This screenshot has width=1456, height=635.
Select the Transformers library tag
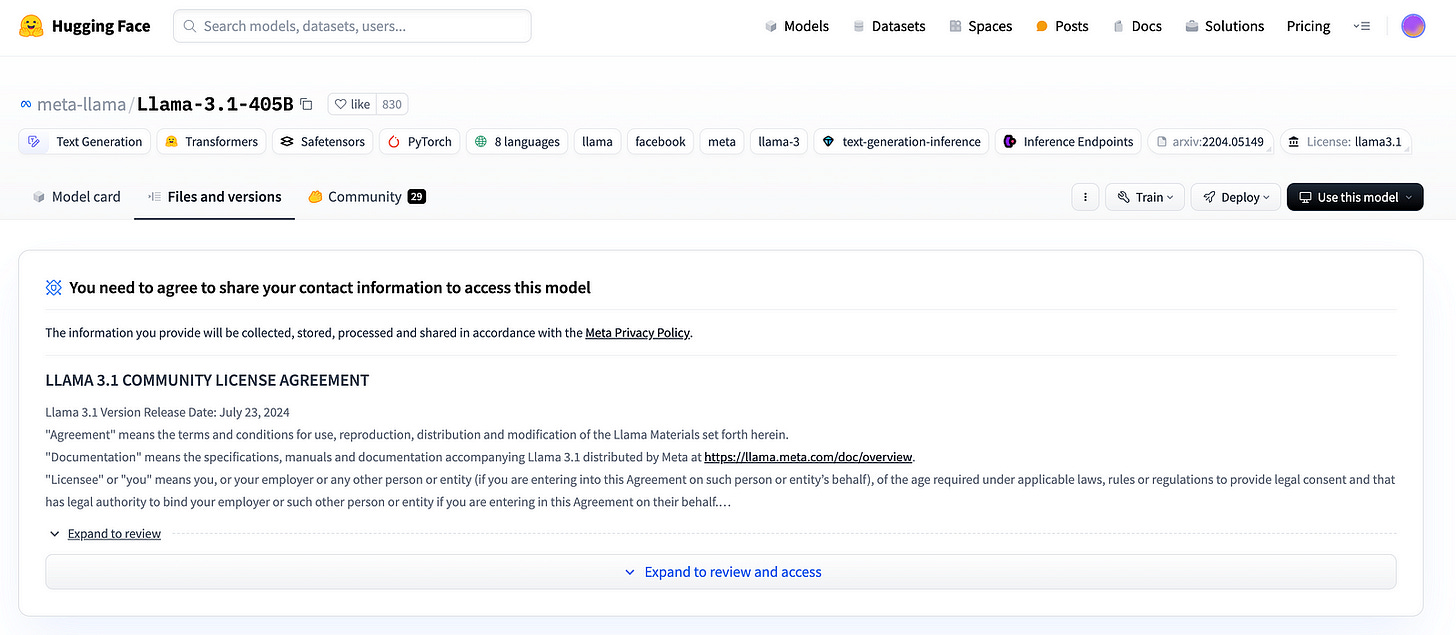[x=210, y=141]
